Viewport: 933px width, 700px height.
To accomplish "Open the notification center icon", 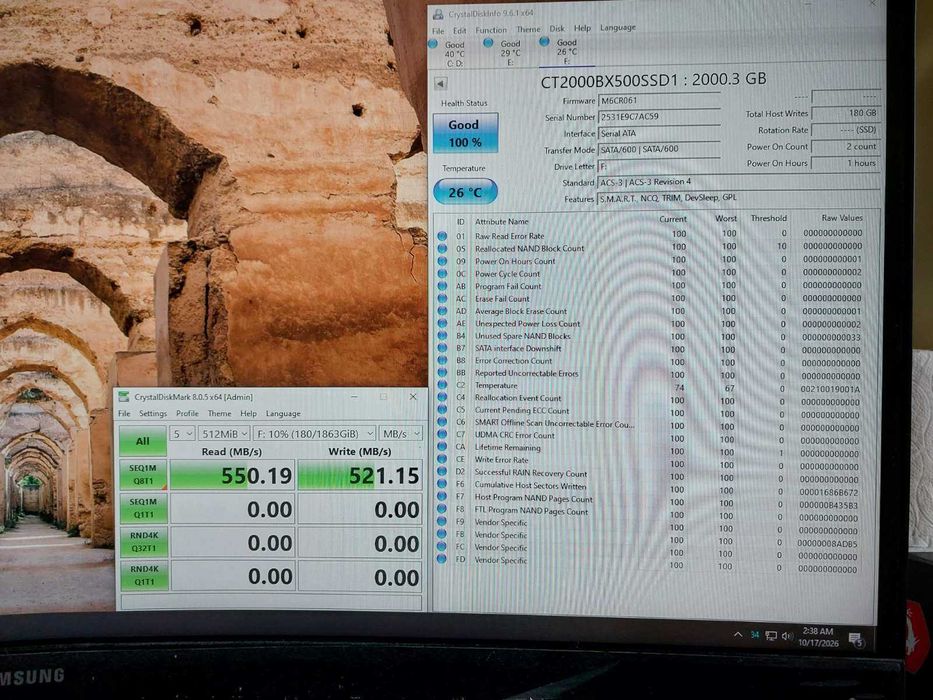I will tap(856, 640).
